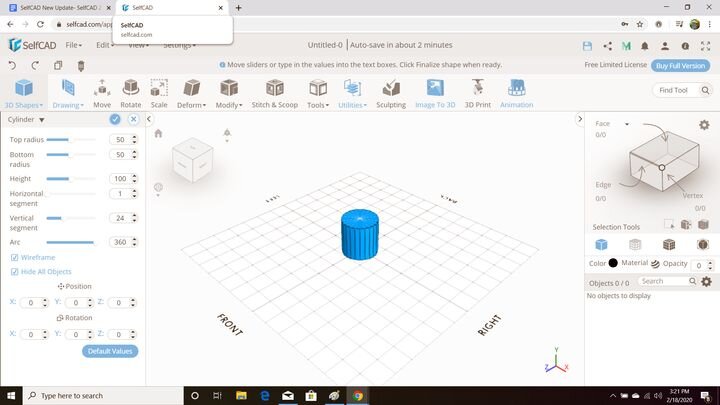Click the Find Tool search field
The width and height of the screenshot is (720, 405).
pos(680,90)
